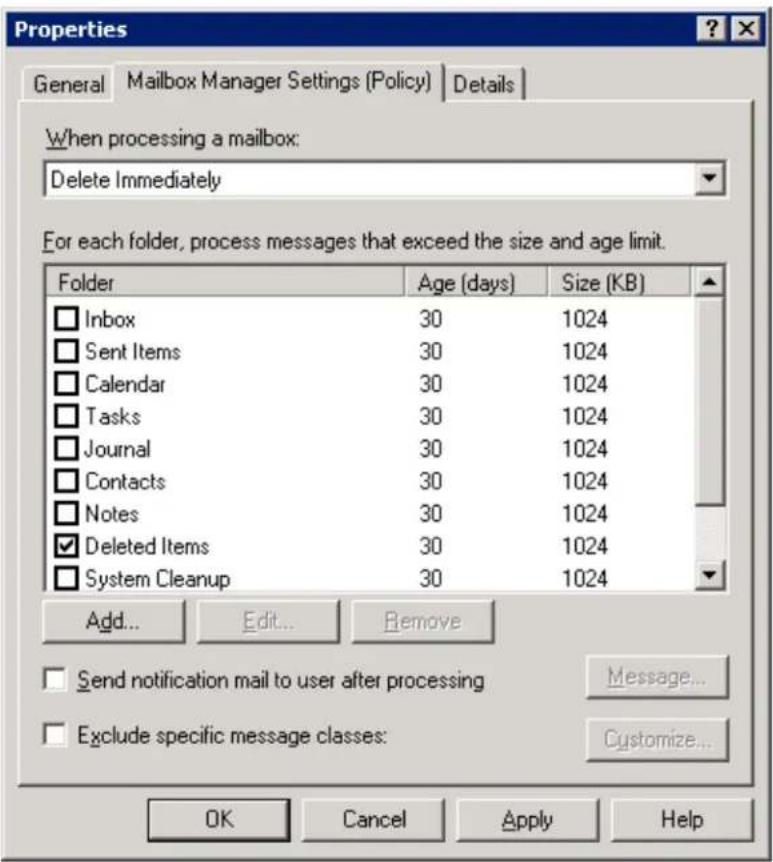The image size is (773, 862).
Task: Check the Contacts folder checkbox
Action: [x=67, y=481]
